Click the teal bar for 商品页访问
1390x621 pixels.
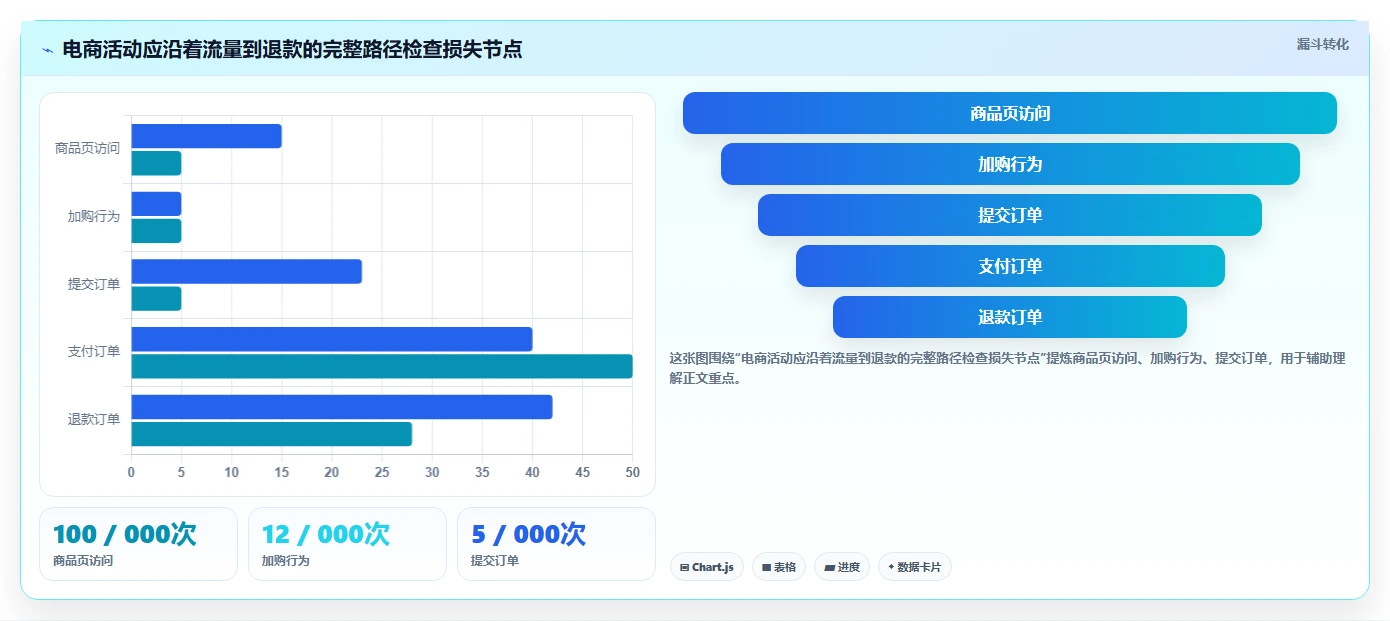[156, 163]
